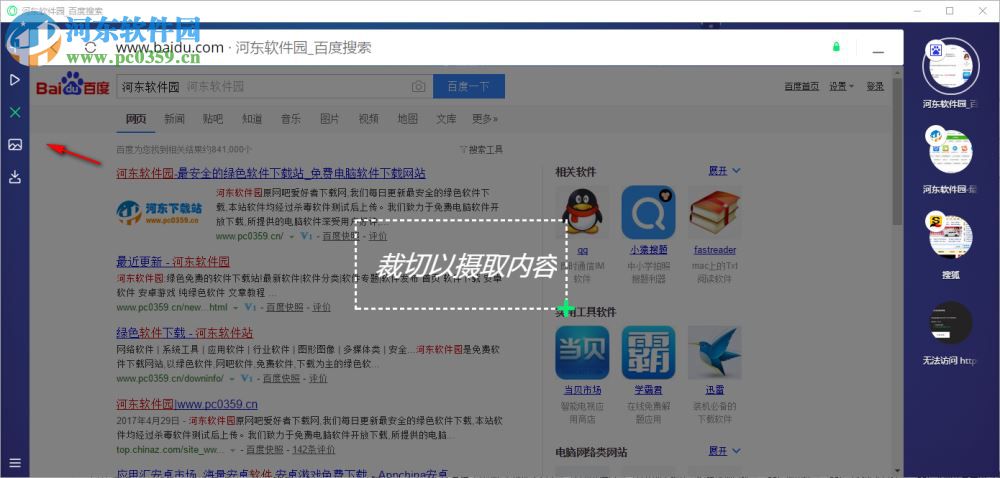Click the Baidu logo
Image resolution: width=1000 pixels, height=478 pixels.
point(73,85)
